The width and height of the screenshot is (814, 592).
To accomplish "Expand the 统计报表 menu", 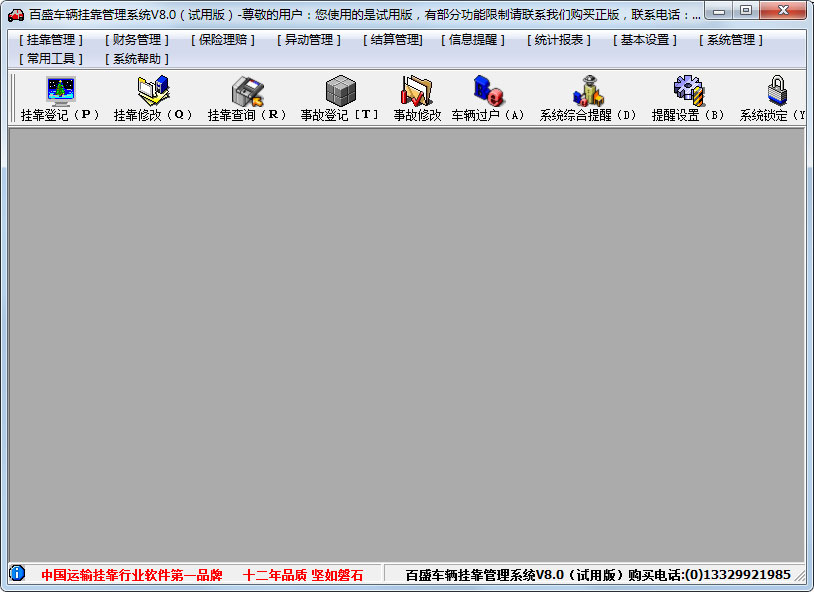I will point(559,40).
